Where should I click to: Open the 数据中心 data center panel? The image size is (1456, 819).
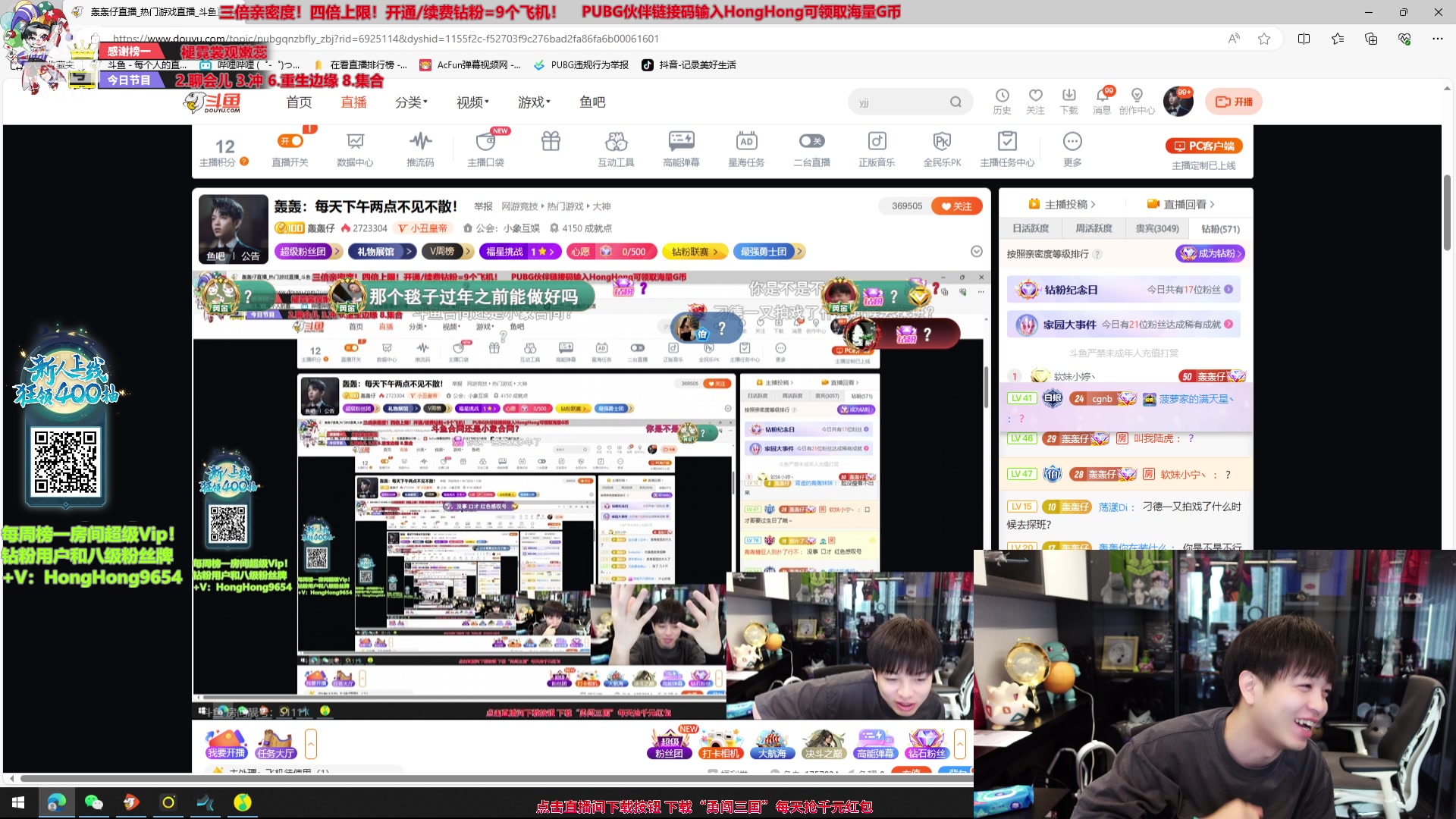355,148
